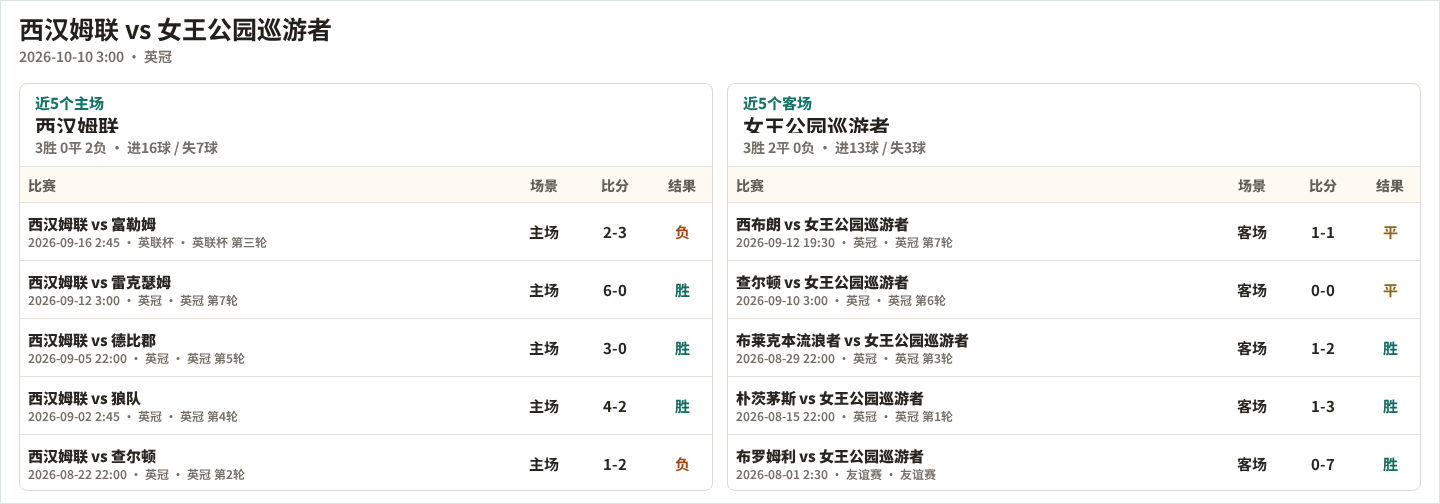Click the 场景 column header in the 西汉姆联 table
The height and width of the screenshot is (504, 1440).
[x=544, y=186]
